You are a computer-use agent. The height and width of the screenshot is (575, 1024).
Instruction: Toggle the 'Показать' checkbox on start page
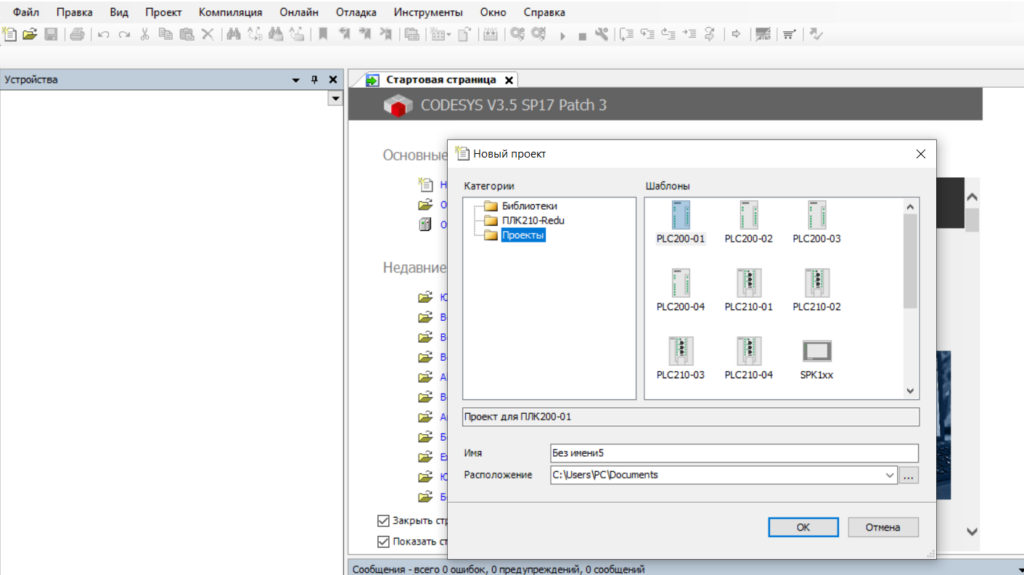383,542
